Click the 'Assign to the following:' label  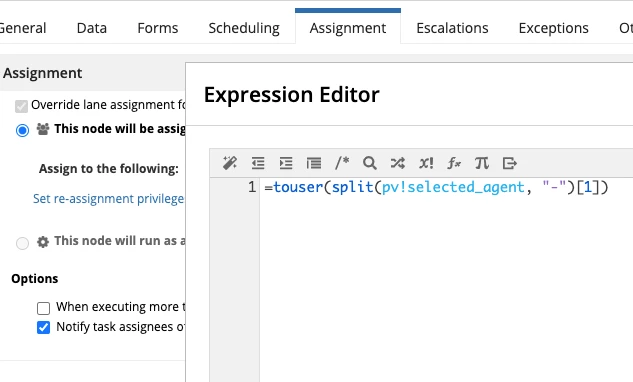(109, 169)
